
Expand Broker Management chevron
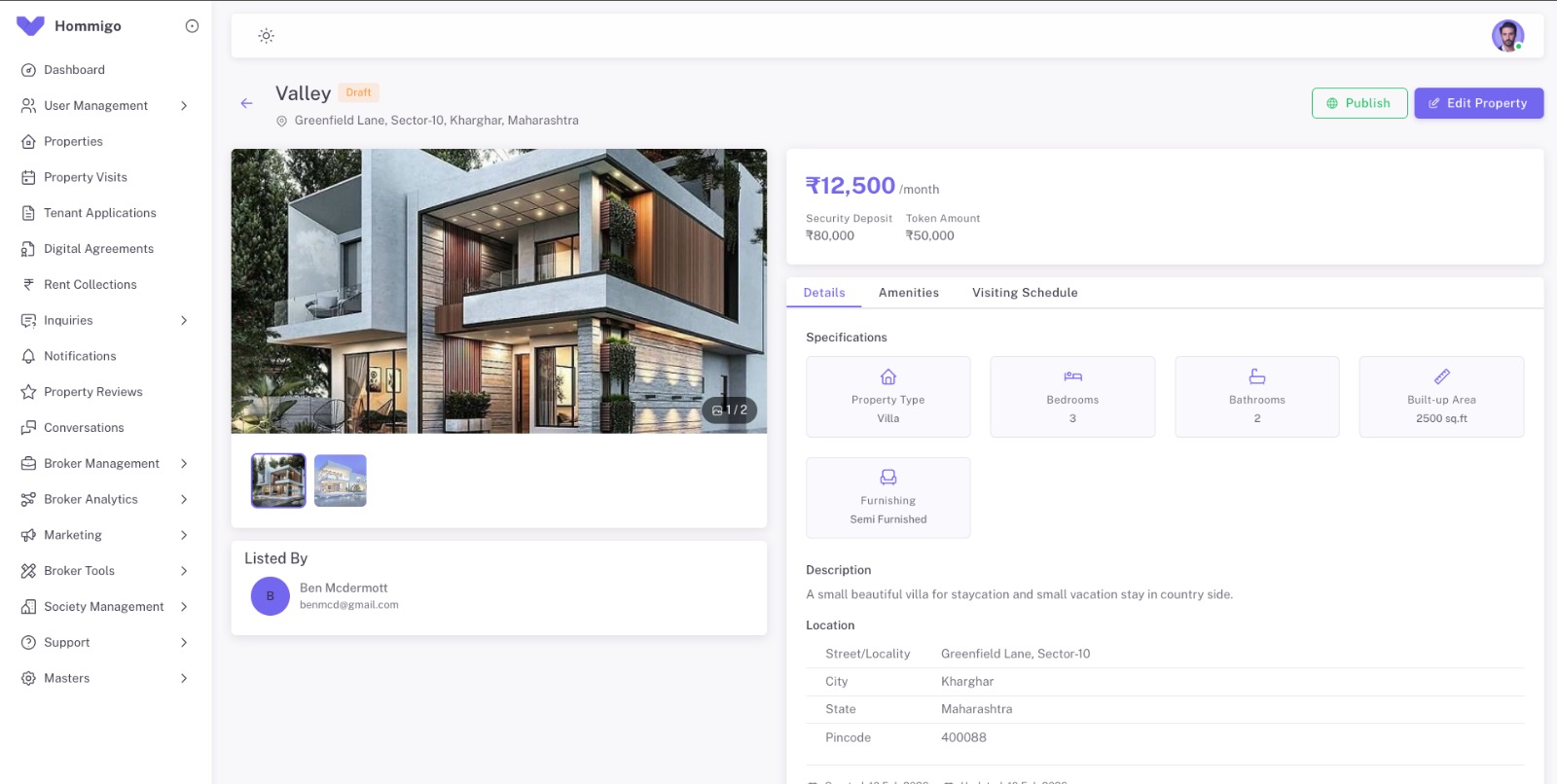(x=184, y=464)
